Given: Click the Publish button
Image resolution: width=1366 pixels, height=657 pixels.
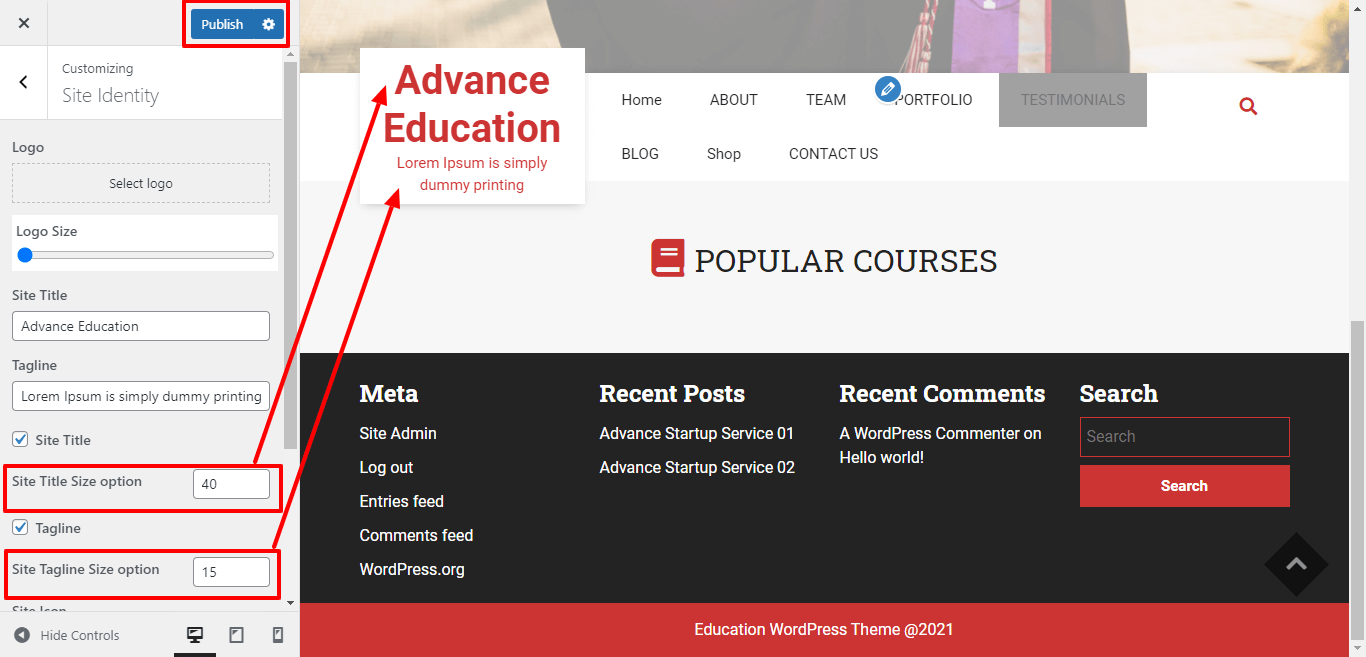Looking at the screenshot, I should 222,24.
